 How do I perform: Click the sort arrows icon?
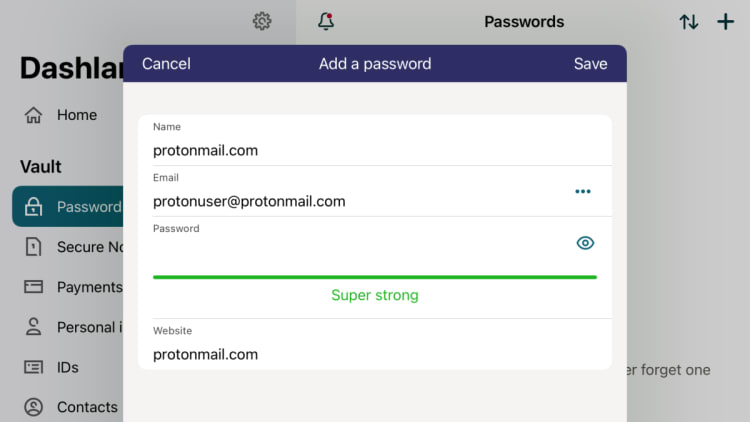tap(689, 21)
